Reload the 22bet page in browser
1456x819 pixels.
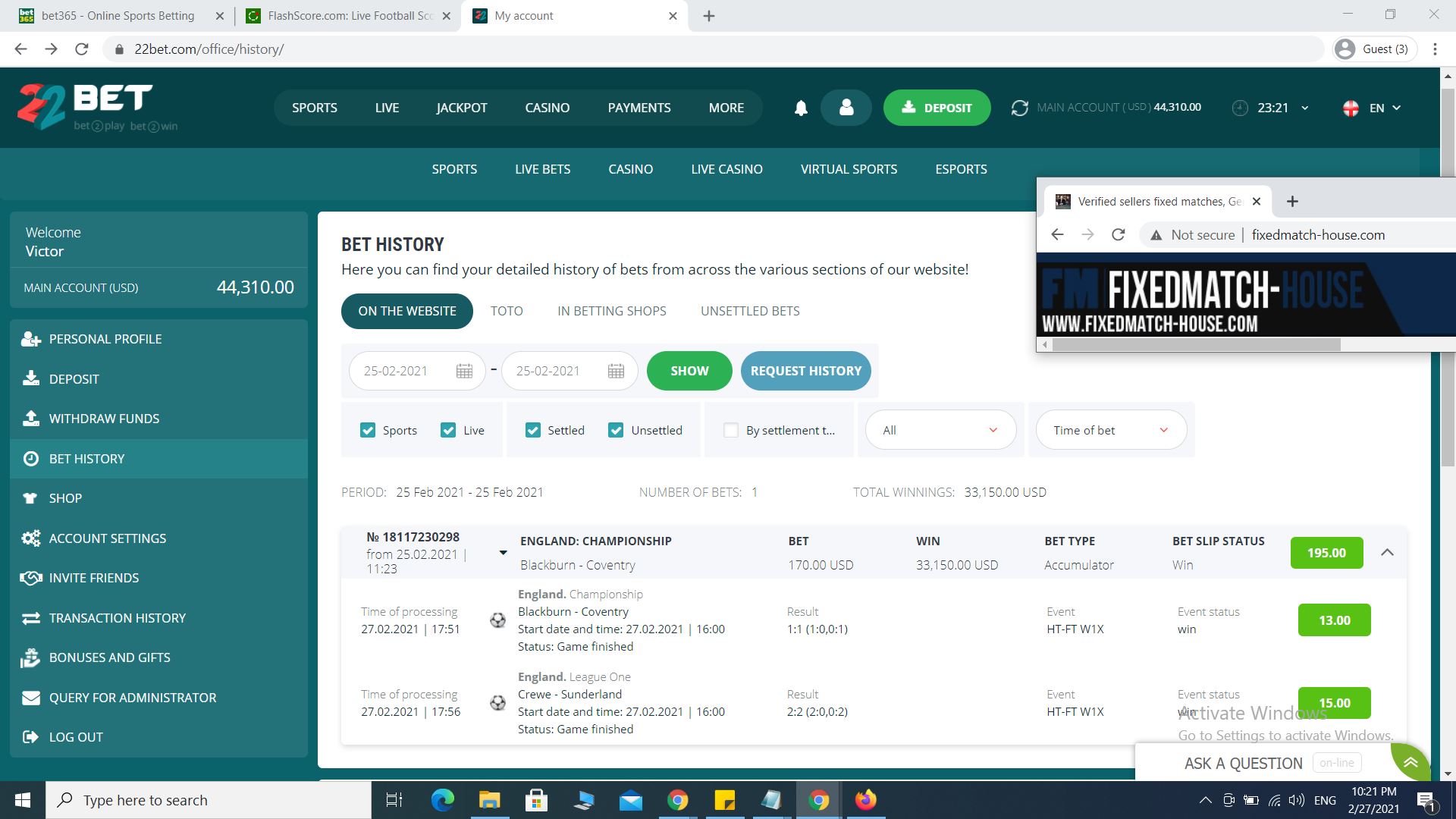(x=82, y=49)
